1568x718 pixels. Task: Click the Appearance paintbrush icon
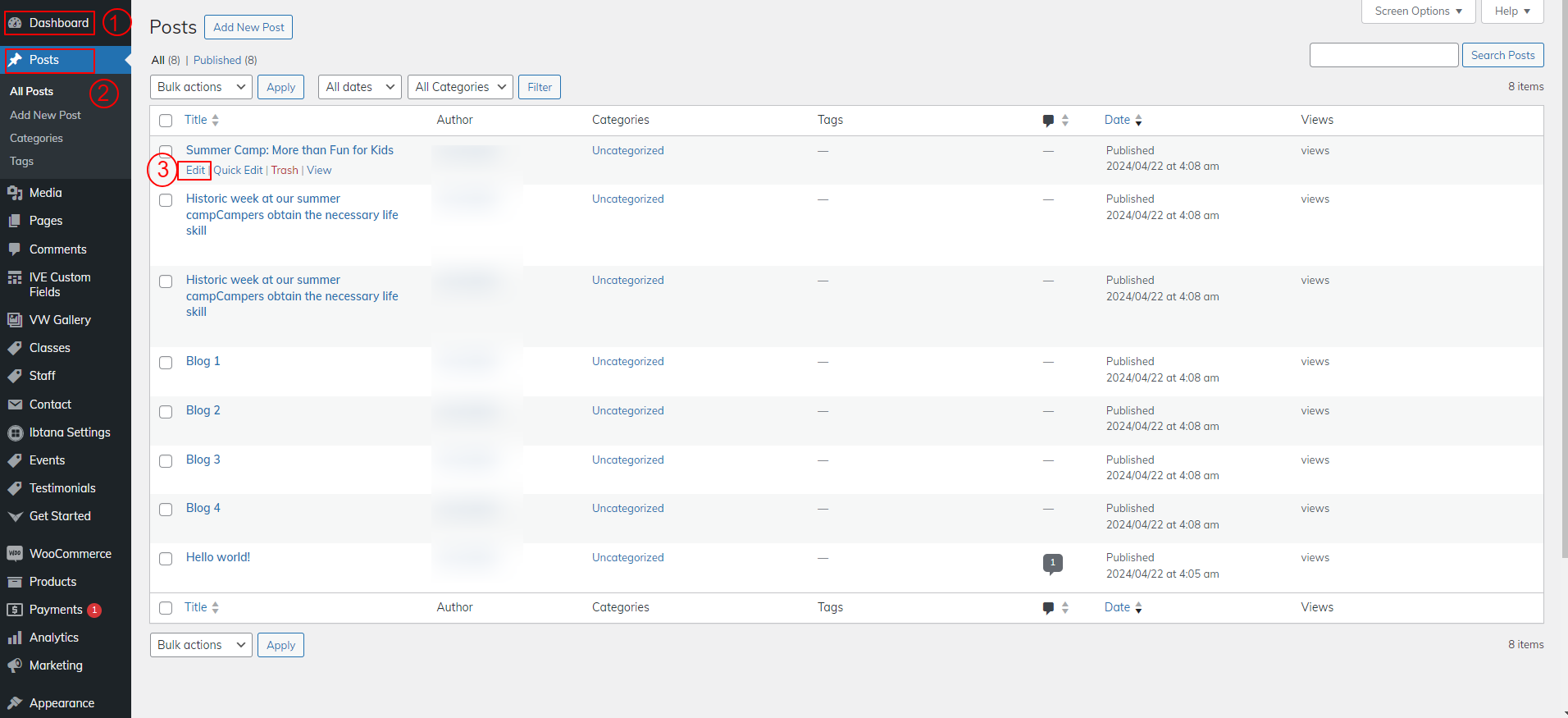(15, 703)
